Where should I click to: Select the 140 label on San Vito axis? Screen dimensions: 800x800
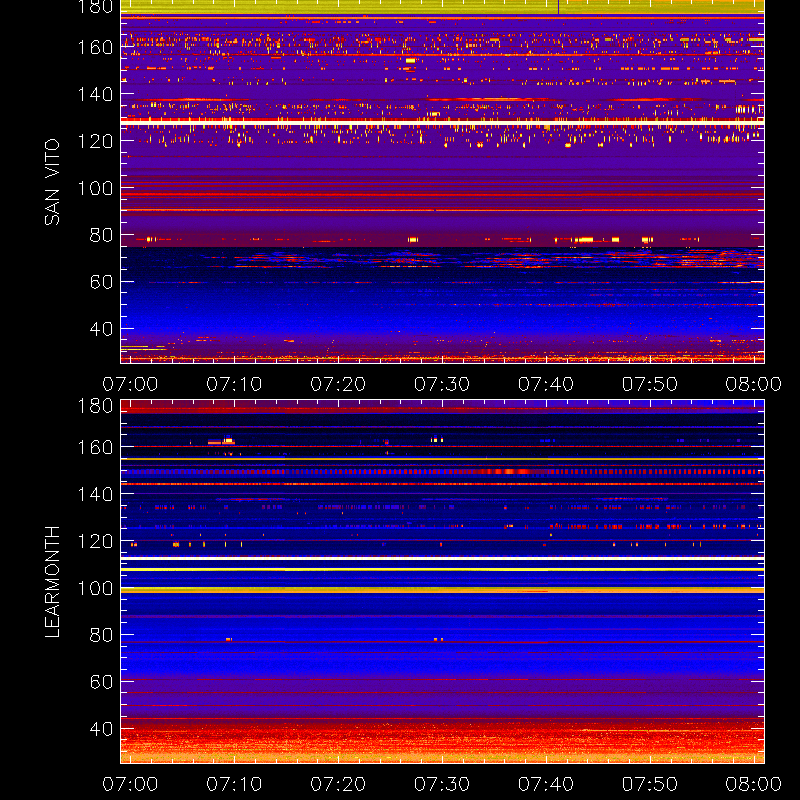tap(95, 94)
